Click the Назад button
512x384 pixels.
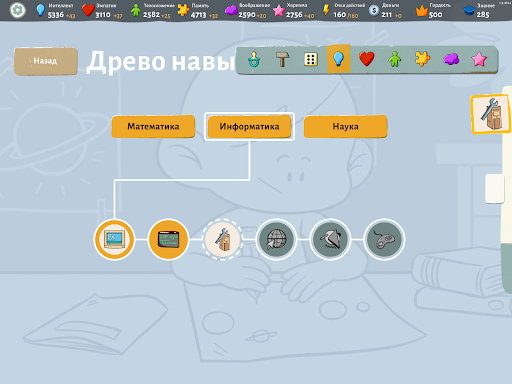46,61
